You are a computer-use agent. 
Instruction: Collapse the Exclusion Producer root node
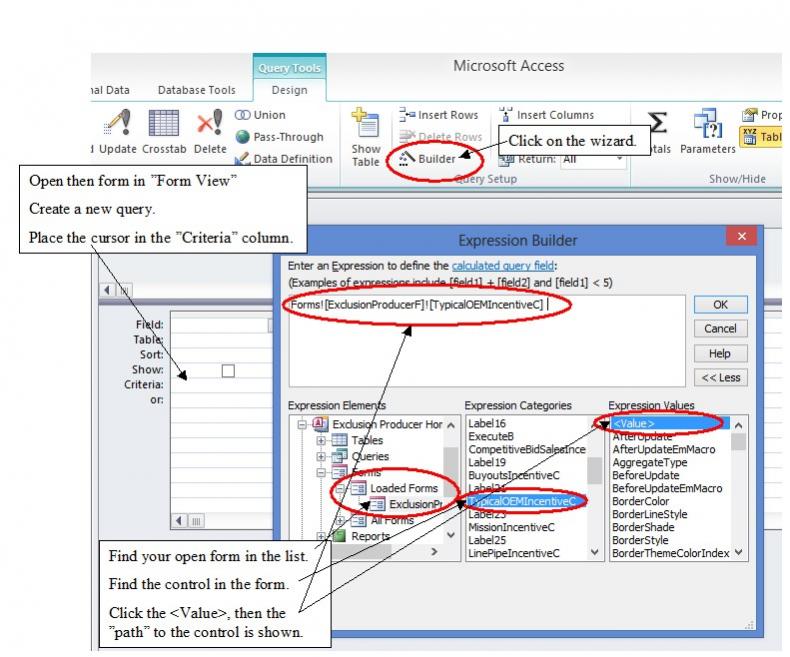302,425
